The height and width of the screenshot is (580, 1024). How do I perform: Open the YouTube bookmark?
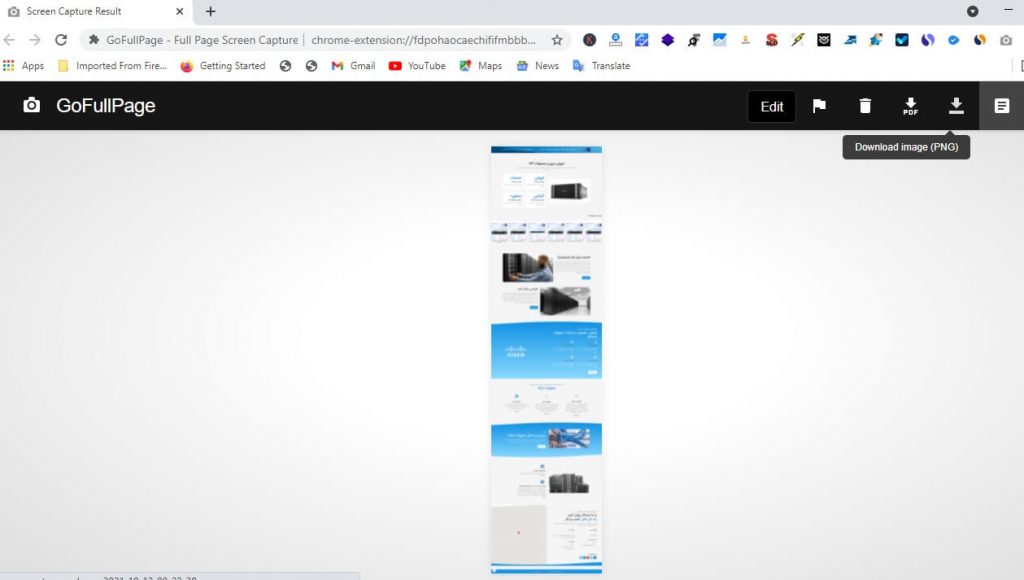[417, 65]
